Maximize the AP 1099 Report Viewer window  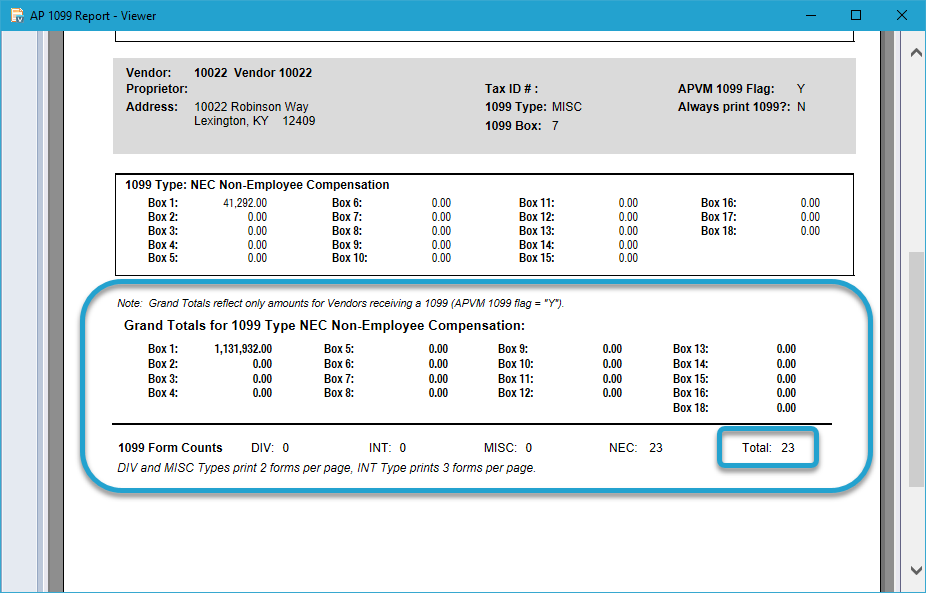coord(856,15)
